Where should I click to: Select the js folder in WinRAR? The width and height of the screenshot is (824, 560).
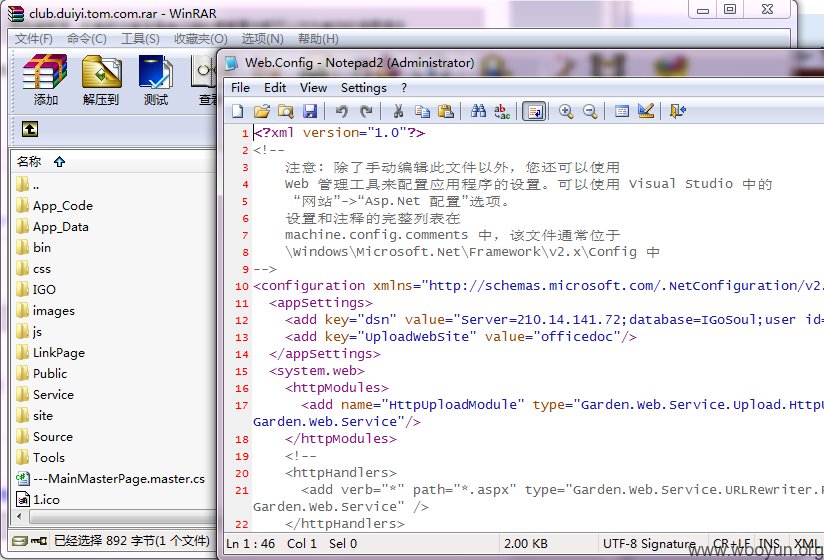(29, 332)
